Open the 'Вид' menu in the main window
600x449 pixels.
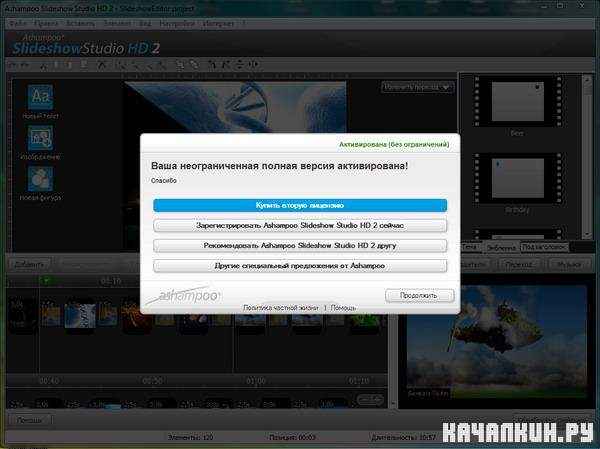(x=145, y=24)
